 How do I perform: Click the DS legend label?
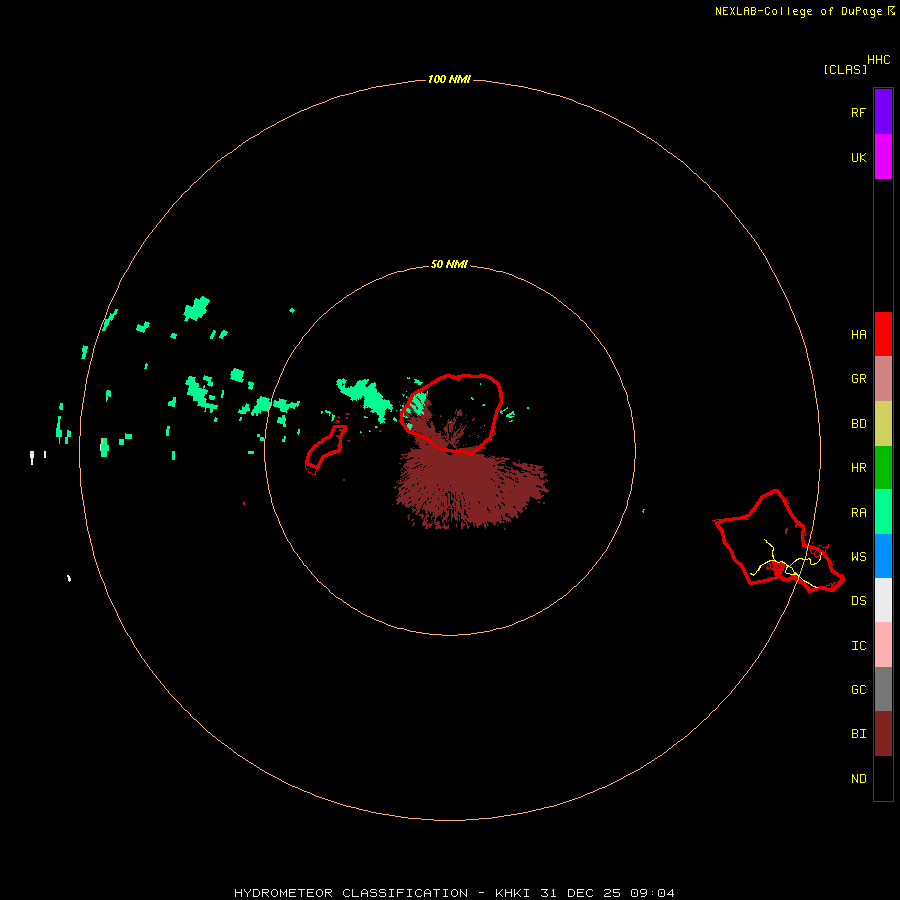tap(859, 600)
